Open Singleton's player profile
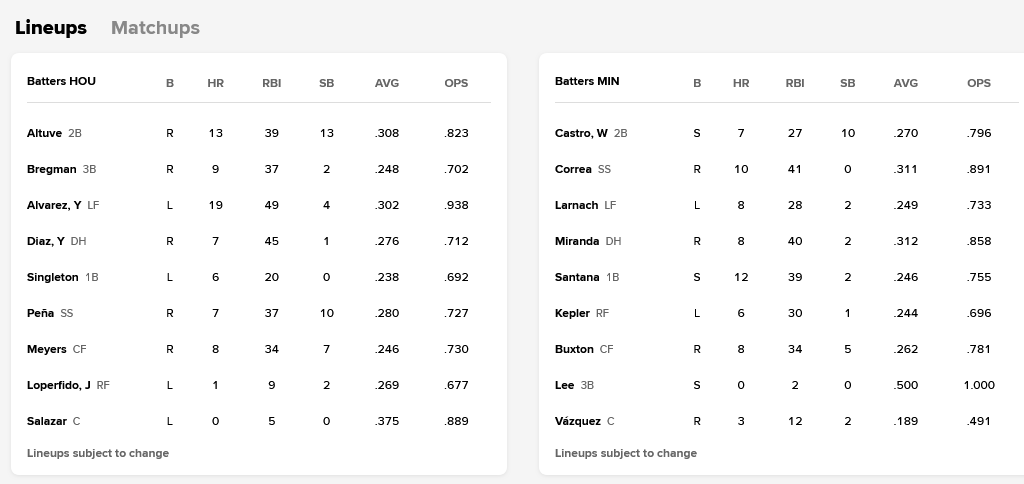This screenshot has height=484, width=1024. [52, 277]
